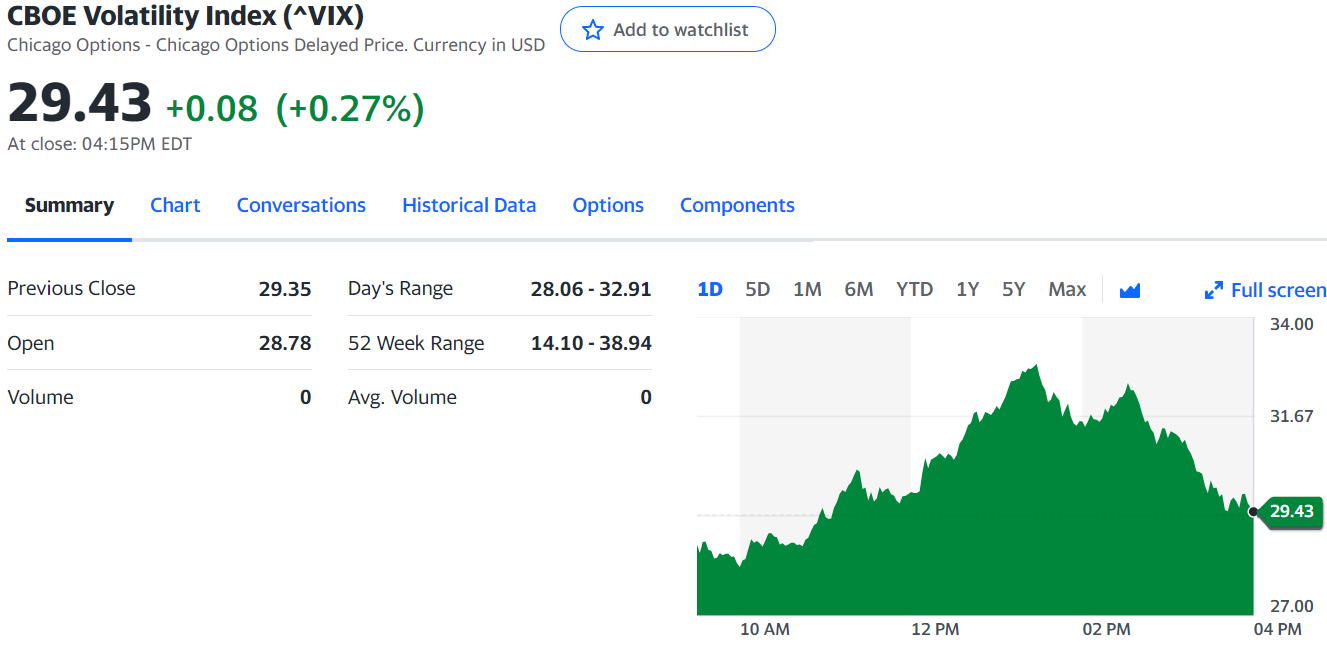The height and width of the screenshot is (645, 1327).
Task: Choose the YTD chart range
Action: [915, 289]
